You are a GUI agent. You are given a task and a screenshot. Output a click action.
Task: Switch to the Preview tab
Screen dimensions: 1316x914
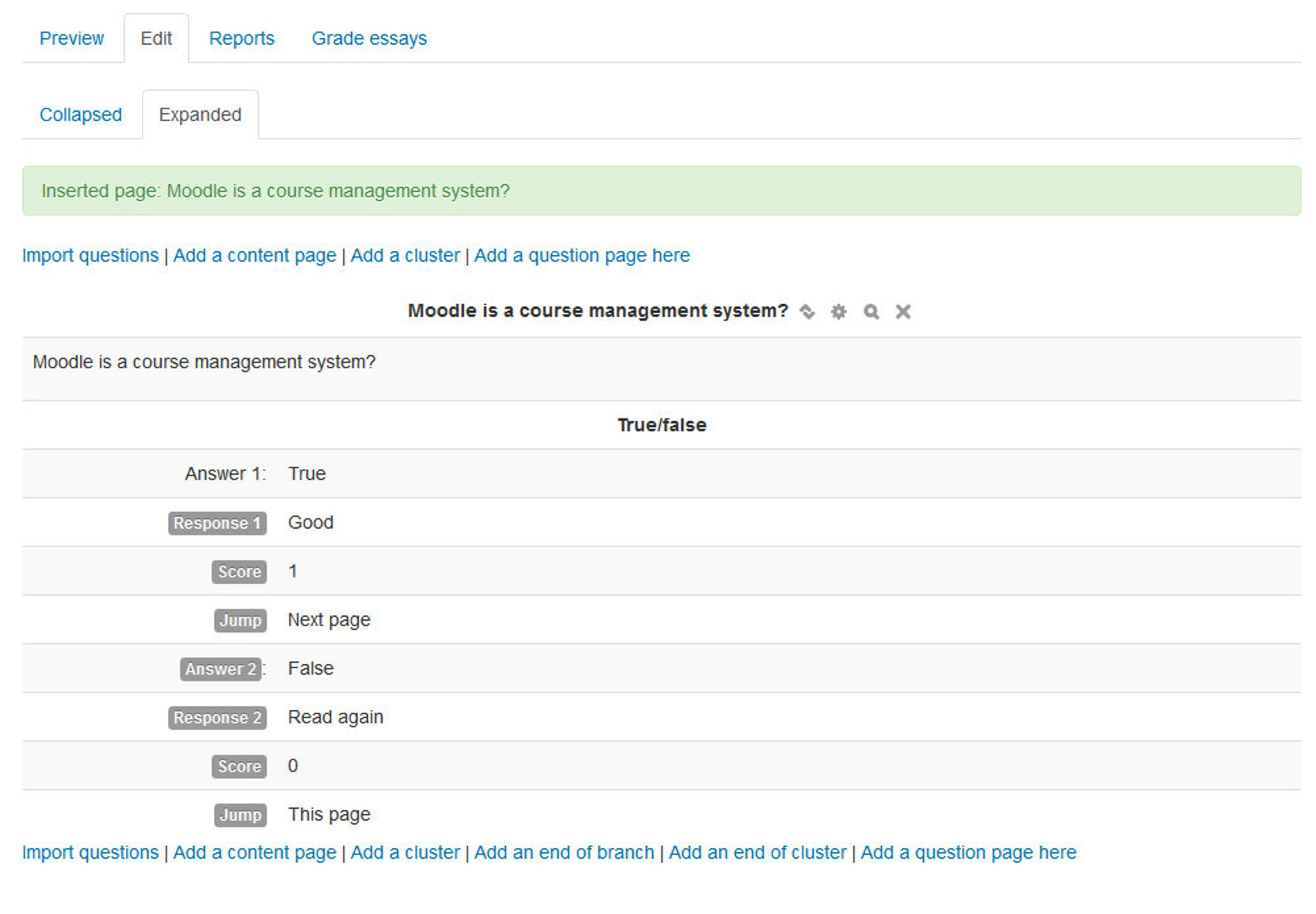[x=72, y=38]
